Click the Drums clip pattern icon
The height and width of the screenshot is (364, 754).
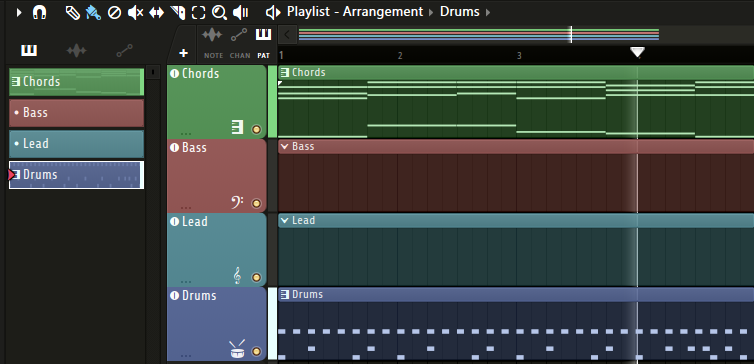point(285,295)
